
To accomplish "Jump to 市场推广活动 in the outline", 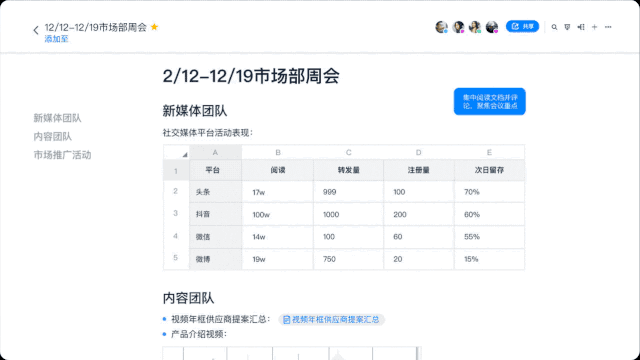I will (62, 155).
